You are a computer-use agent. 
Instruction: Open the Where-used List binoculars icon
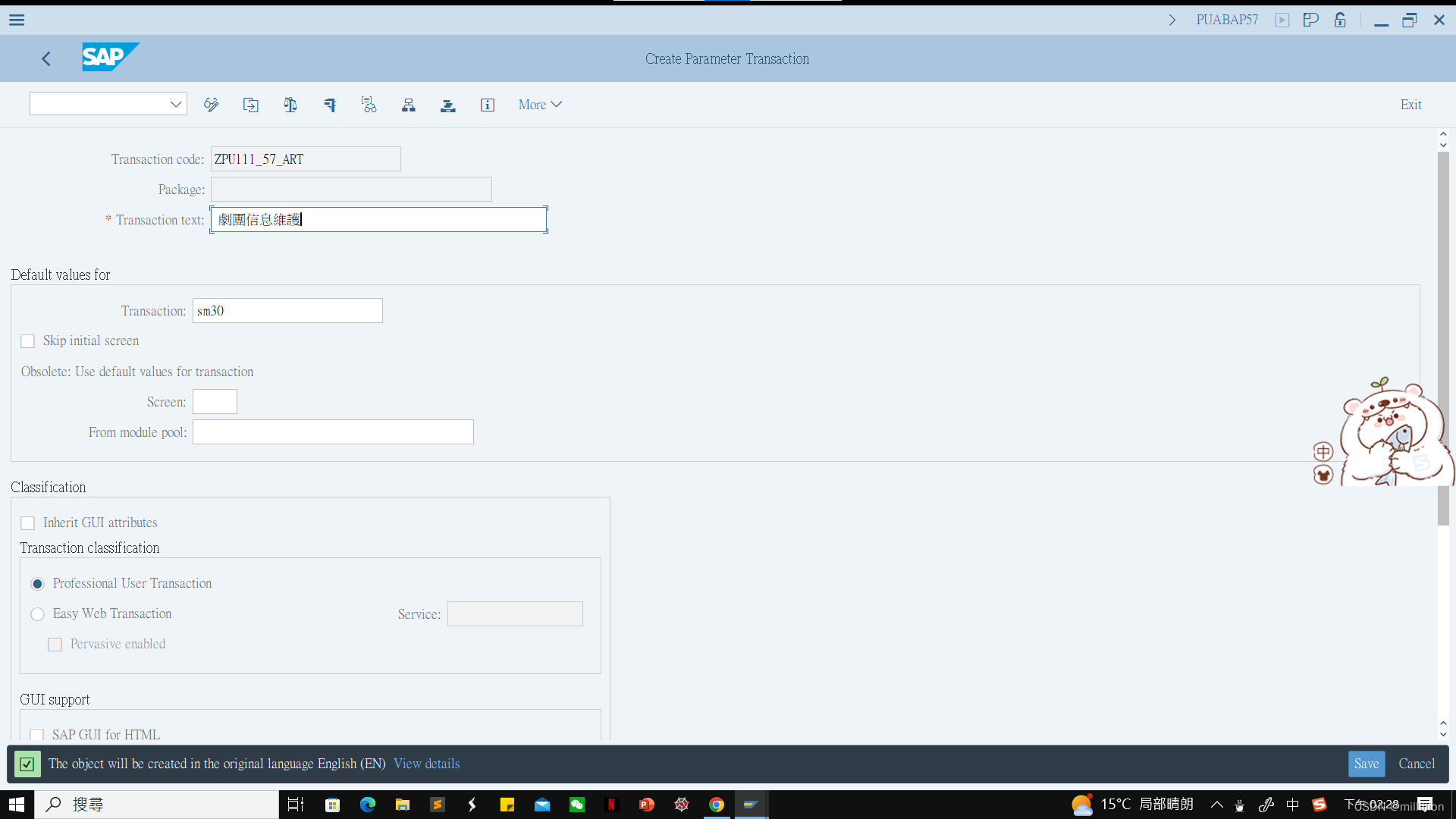(x=369, y=105)
